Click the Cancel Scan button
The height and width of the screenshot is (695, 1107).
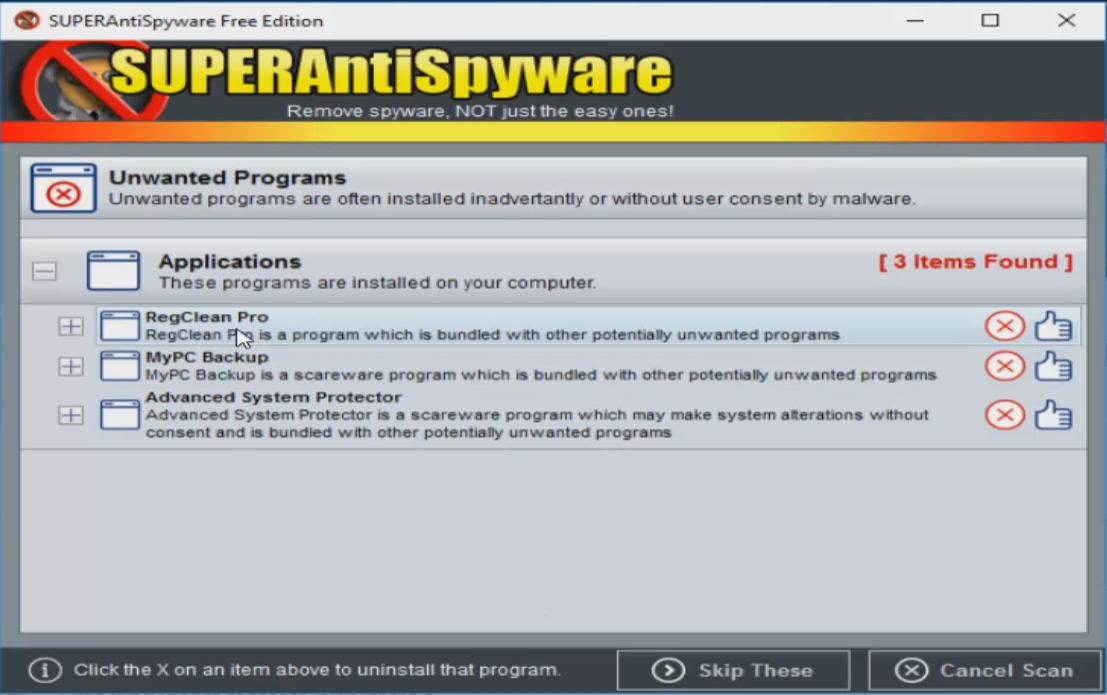coord(985,670)
